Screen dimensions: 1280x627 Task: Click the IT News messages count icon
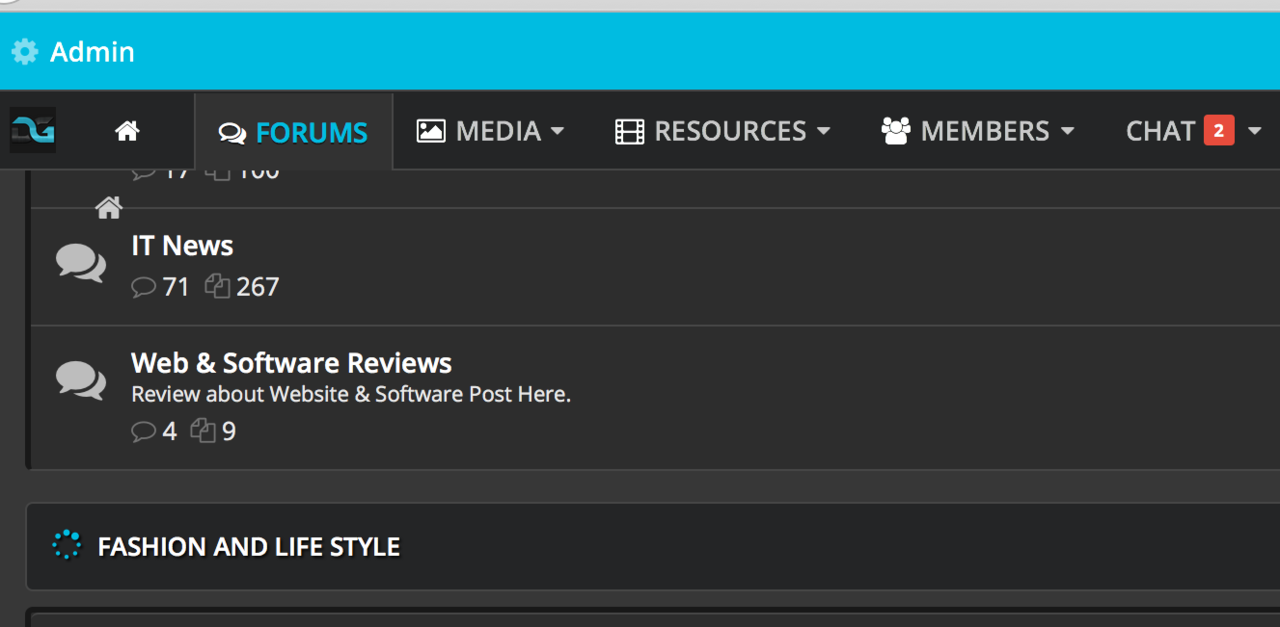(217, 286)
